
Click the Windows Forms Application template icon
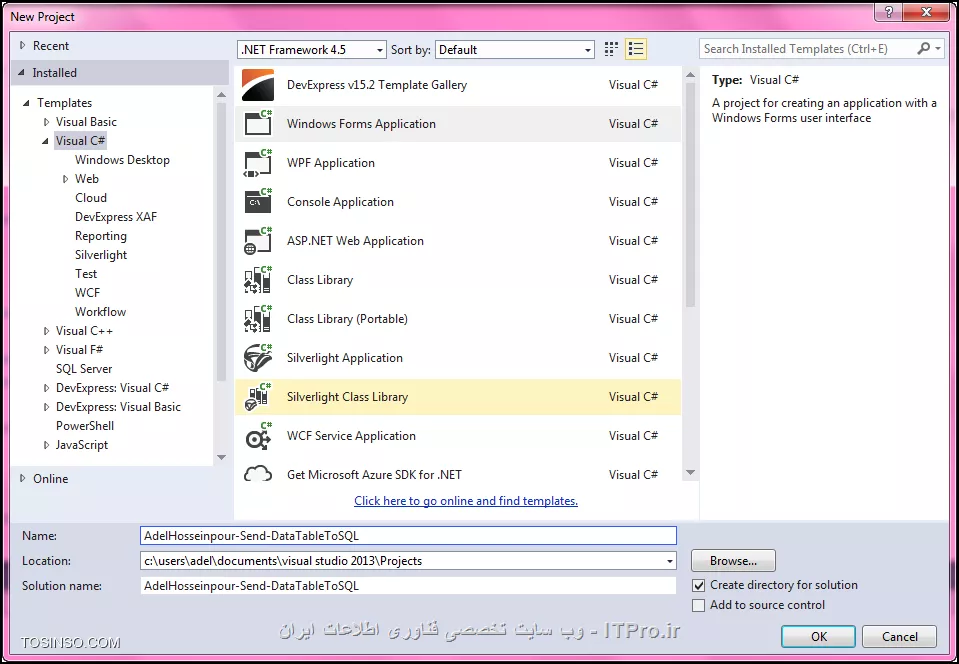[257, 124]
